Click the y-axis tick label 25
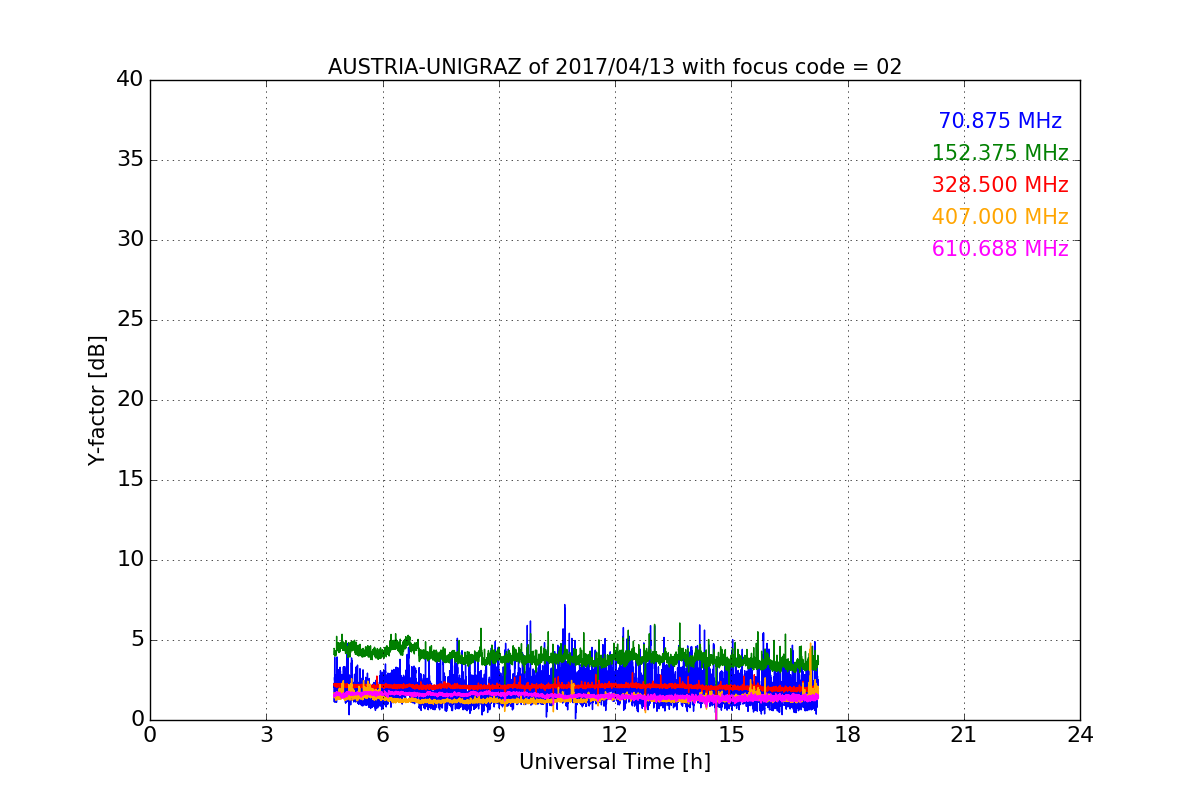This screenshot has width=1200, height=800. click(x=130, y=320)
